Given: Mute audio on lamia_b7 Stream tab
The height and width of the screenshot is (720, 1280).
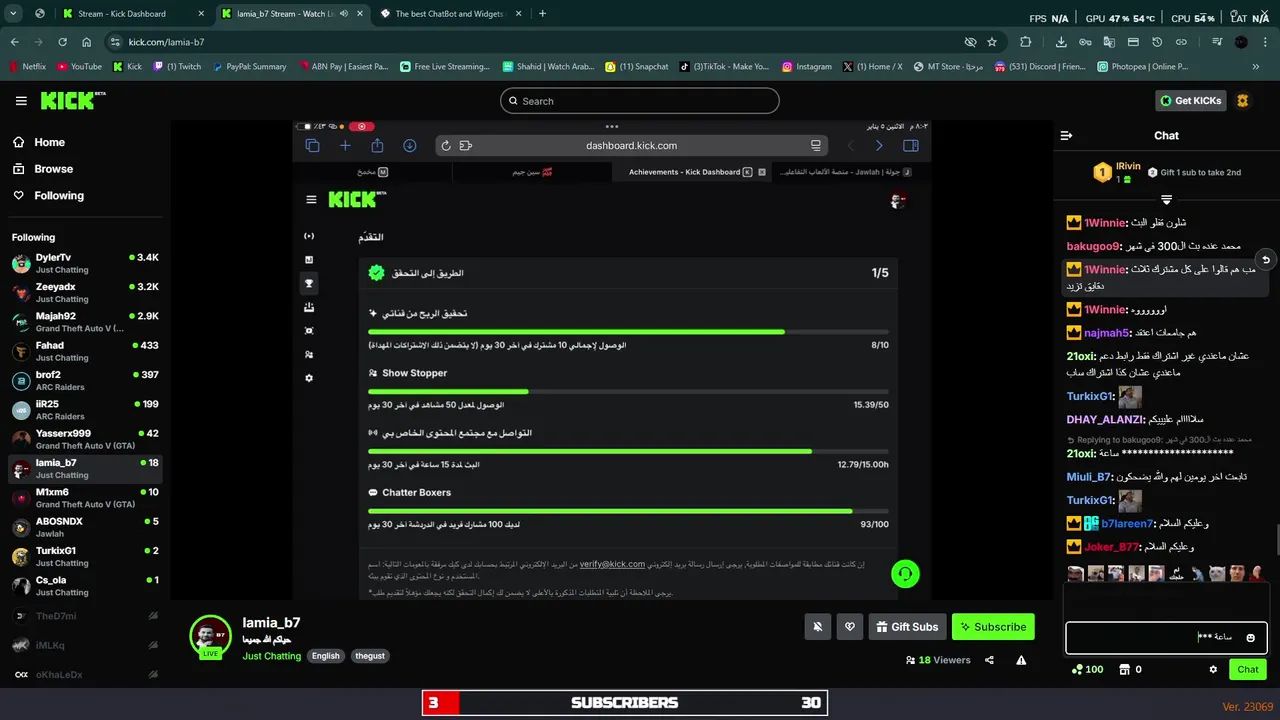Looking at the screenshot, I should pos(343,14).
